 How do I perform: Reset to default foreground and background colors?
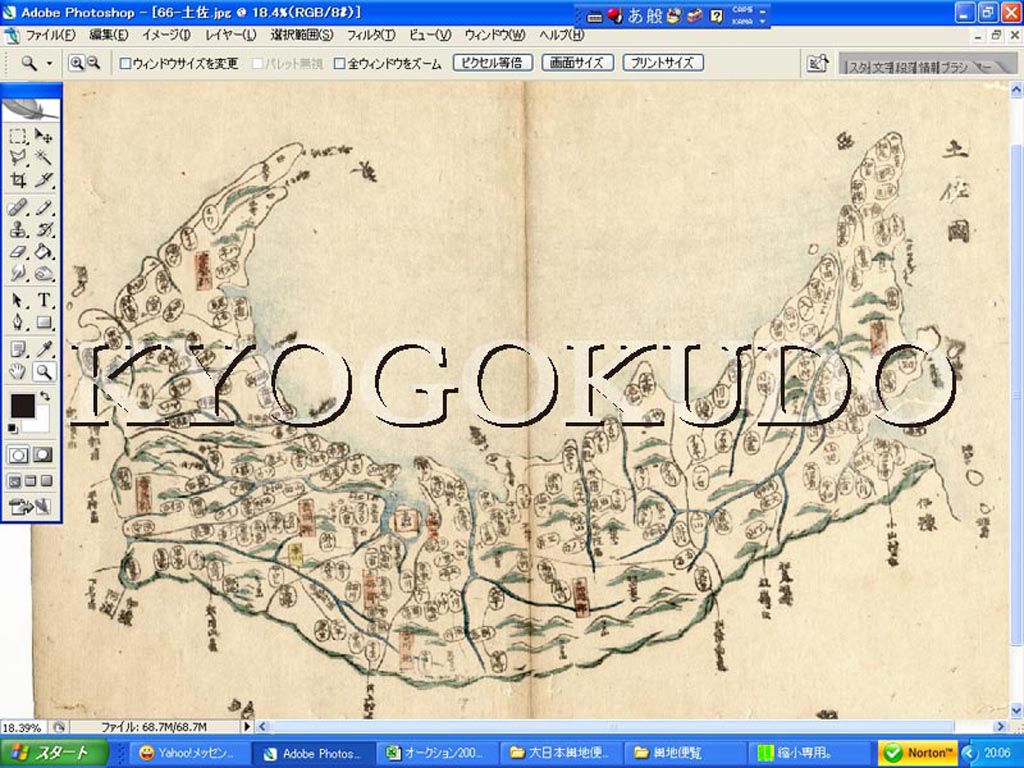pyautogui.click(x=12, y=428)
